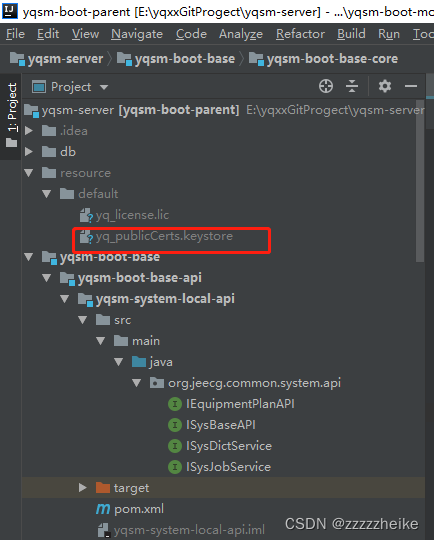
Task: Open the Navigate menu
Action: point(137,34)
